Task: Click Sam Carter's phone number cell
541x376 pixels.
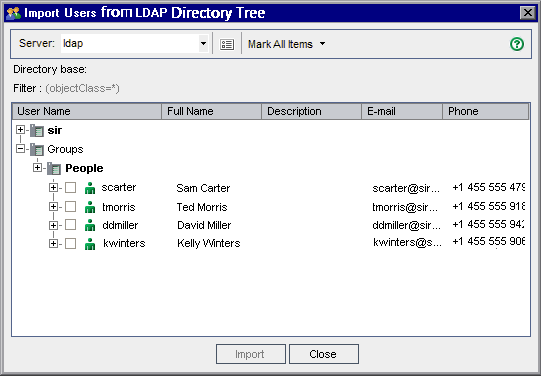Action: click(x=489, y=187)
